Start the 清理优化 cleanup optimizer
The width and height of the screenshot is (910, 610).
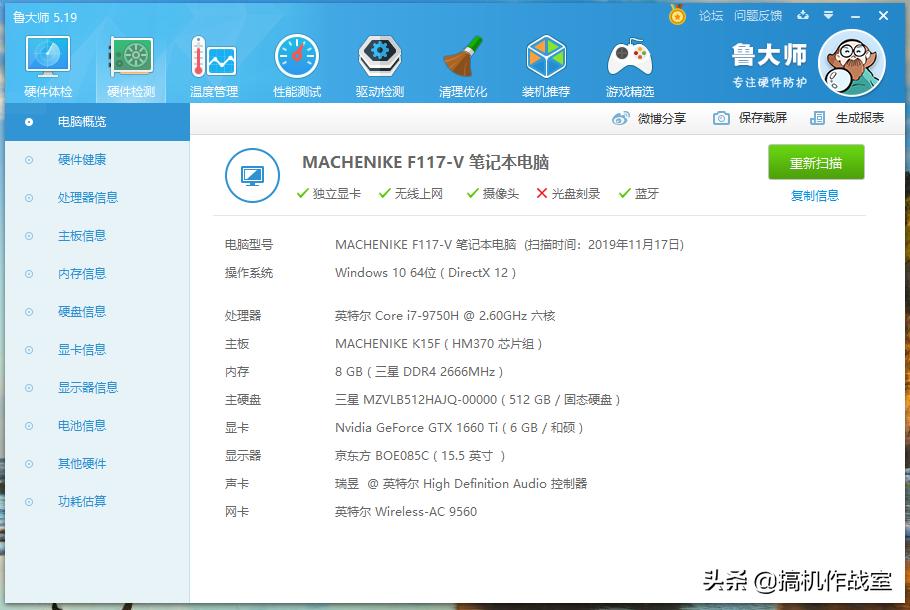(x=462, y=62)
